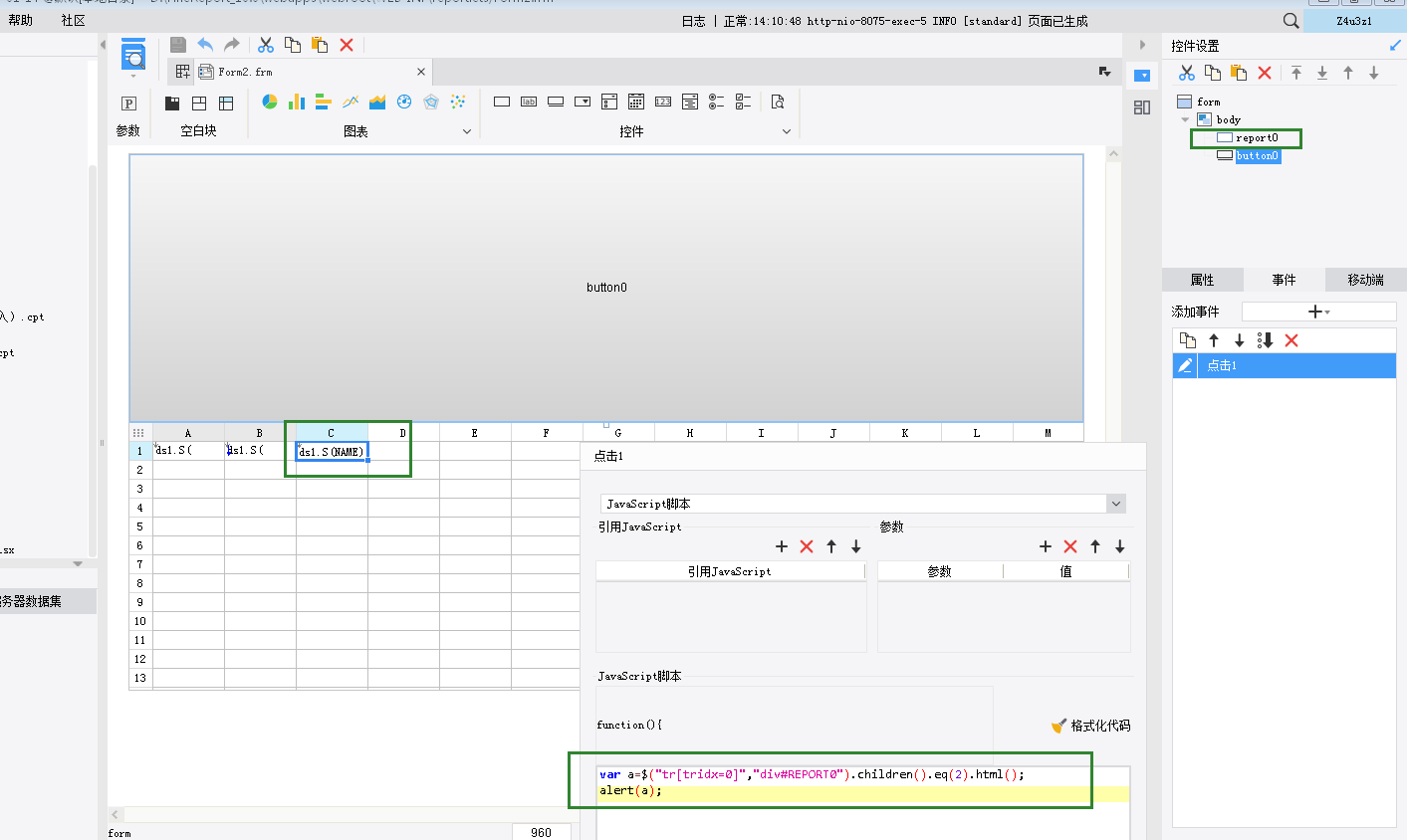
Task: Move widget to bottom in control panel
Action: click(1322, 73)
